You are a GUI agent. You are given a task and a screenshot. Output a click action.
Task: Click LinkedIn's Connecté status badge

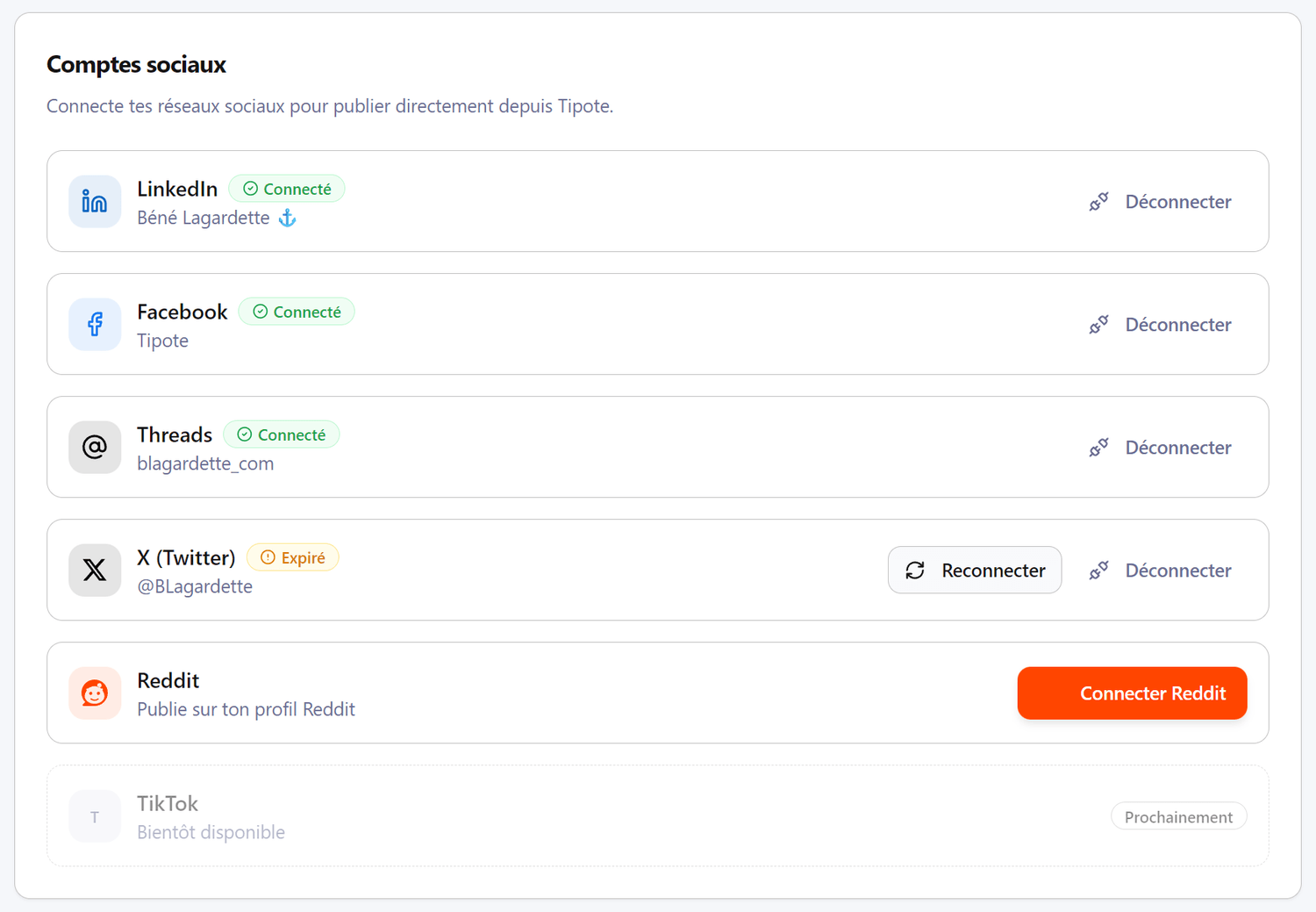pos(287,189)
